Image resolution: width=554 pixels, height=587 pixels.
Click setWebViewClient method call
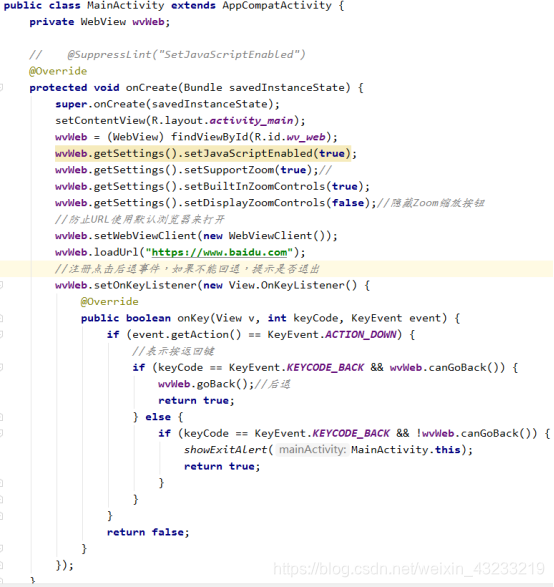[145, 236]
